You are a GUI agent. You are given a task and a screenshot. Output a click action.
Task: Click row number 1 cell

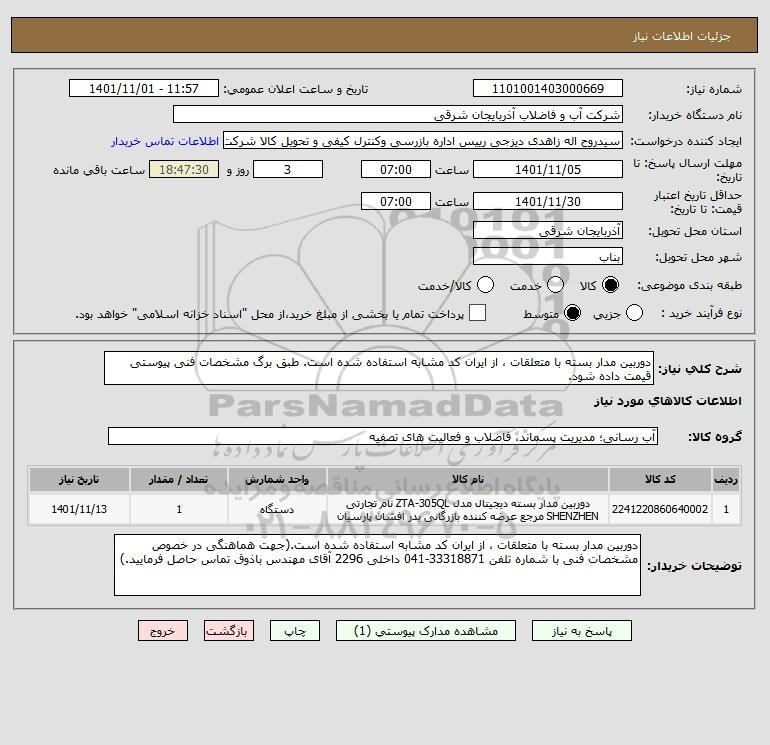click(x=726, y=509)
